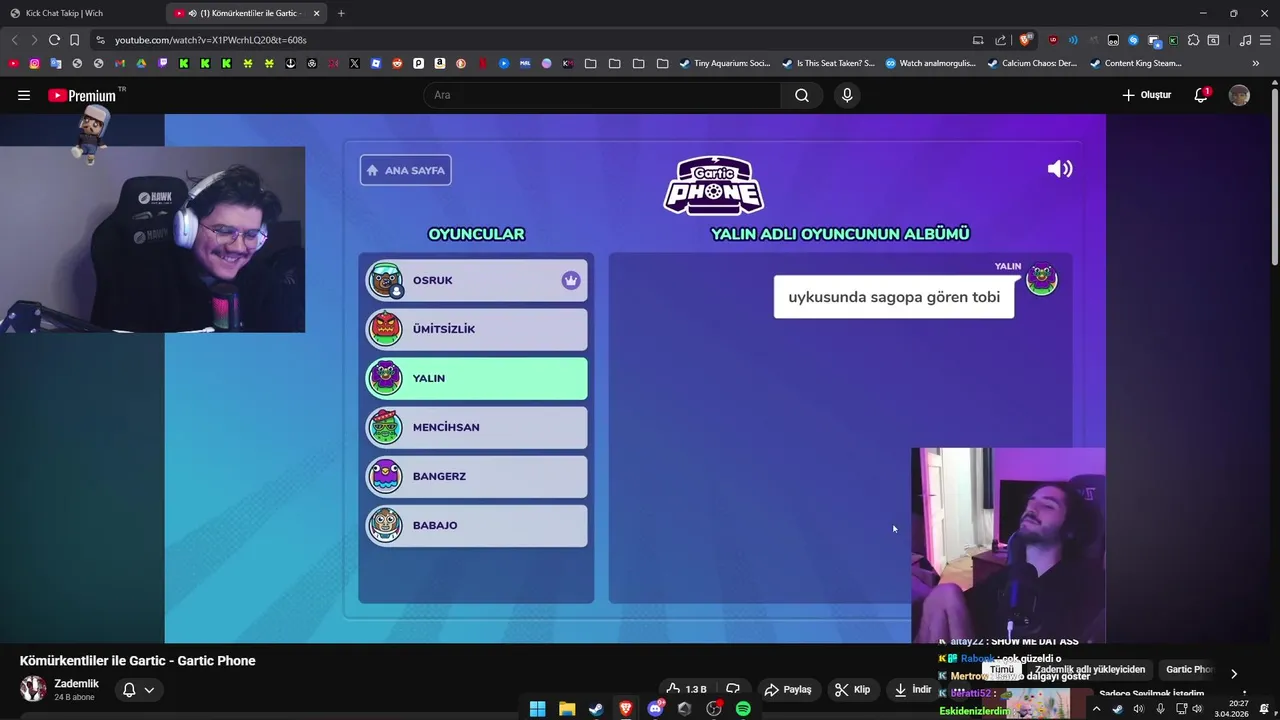Image resolution: width=1280 pixels, height=720 pixels.
Task: Open Spotify from taskbar
Action: coord(743,709)
